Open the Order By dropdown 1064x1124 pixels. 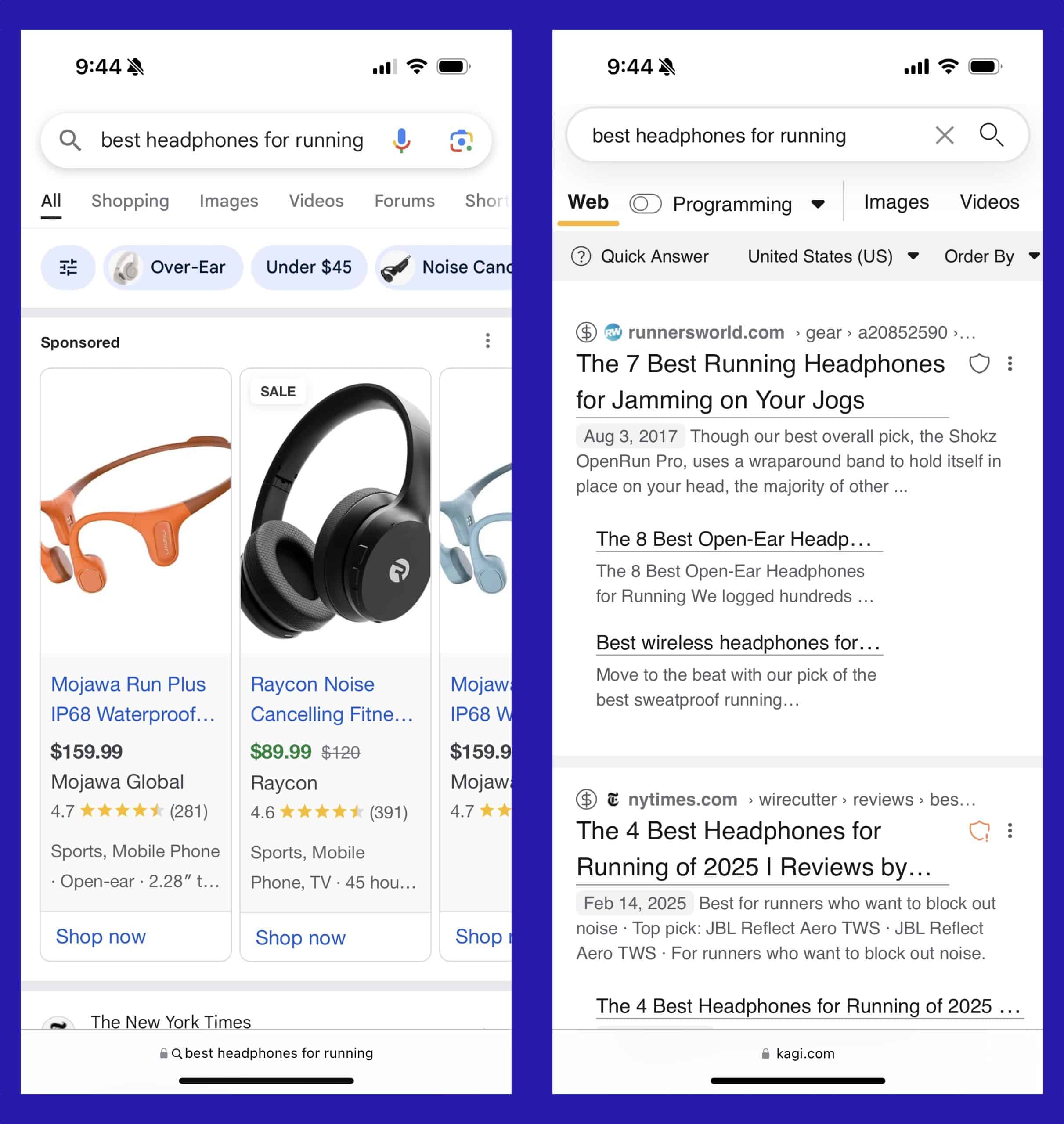click(x=992, y=256)
